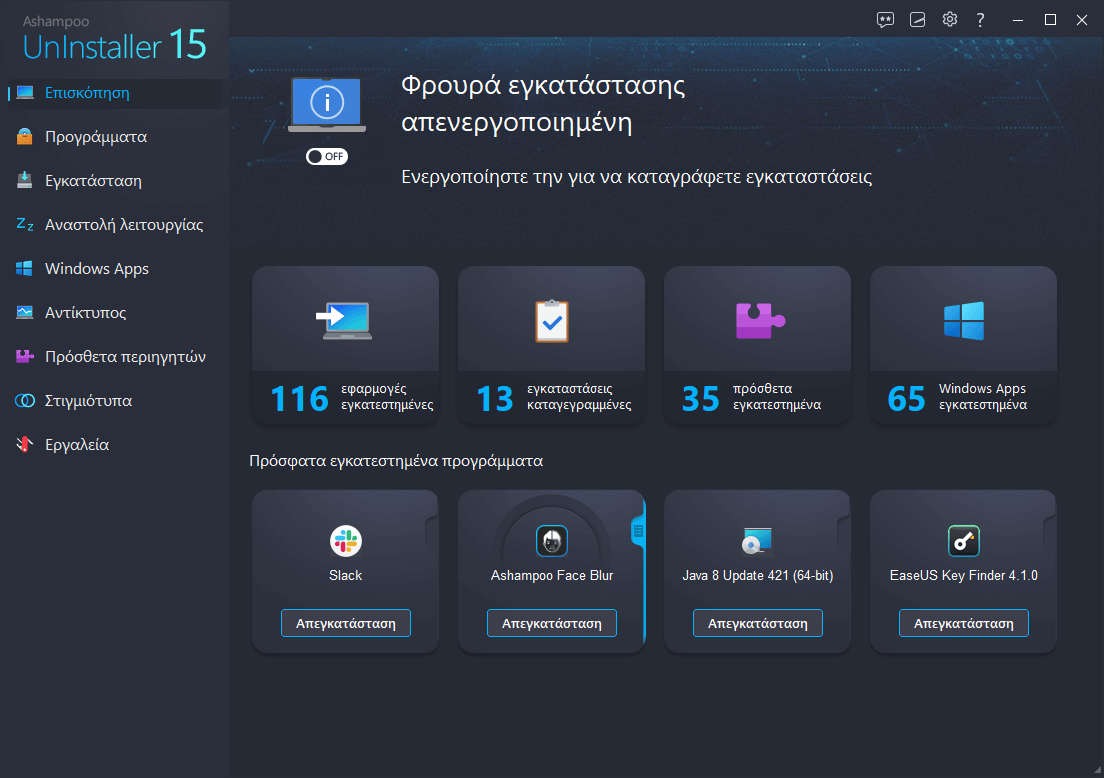Select the Επισκόπηση sidebar item
This screenshot has height=778, width=1104.
pyautogui.click(x=115, y=93)
